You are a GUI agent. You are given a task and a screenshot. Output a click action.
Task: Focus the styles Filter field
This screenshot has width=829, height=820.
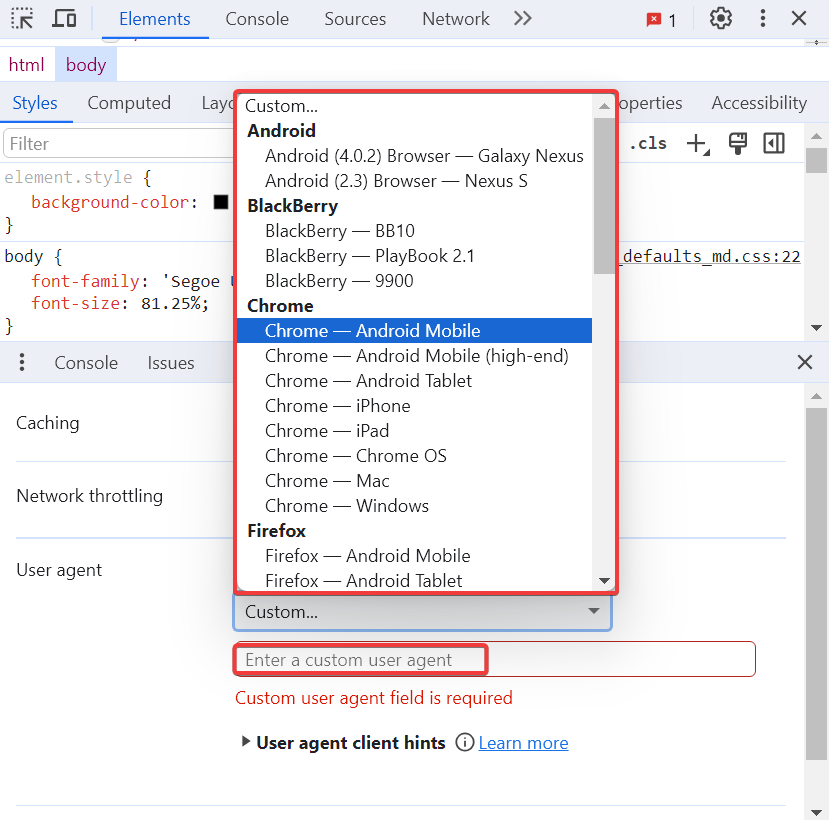point(119,144)
